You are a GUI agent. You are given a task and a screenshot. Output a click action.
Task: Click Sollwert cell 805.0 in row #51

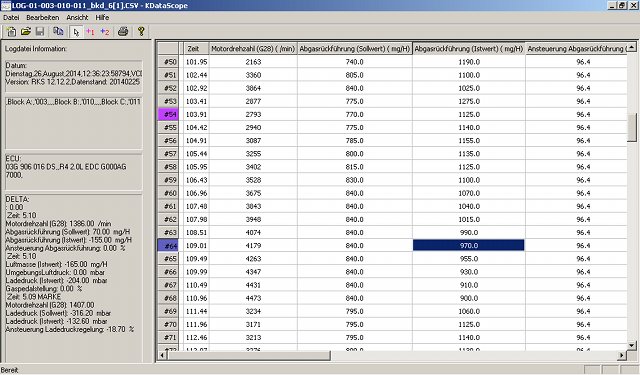[x=355, y=75]
